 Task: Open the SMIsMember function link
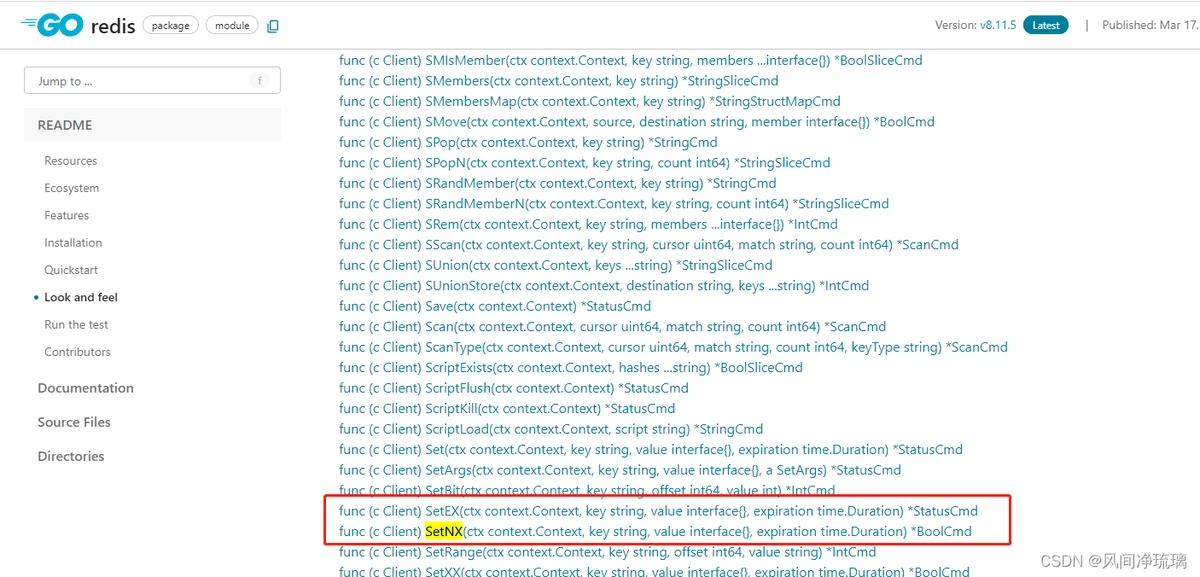631,60
